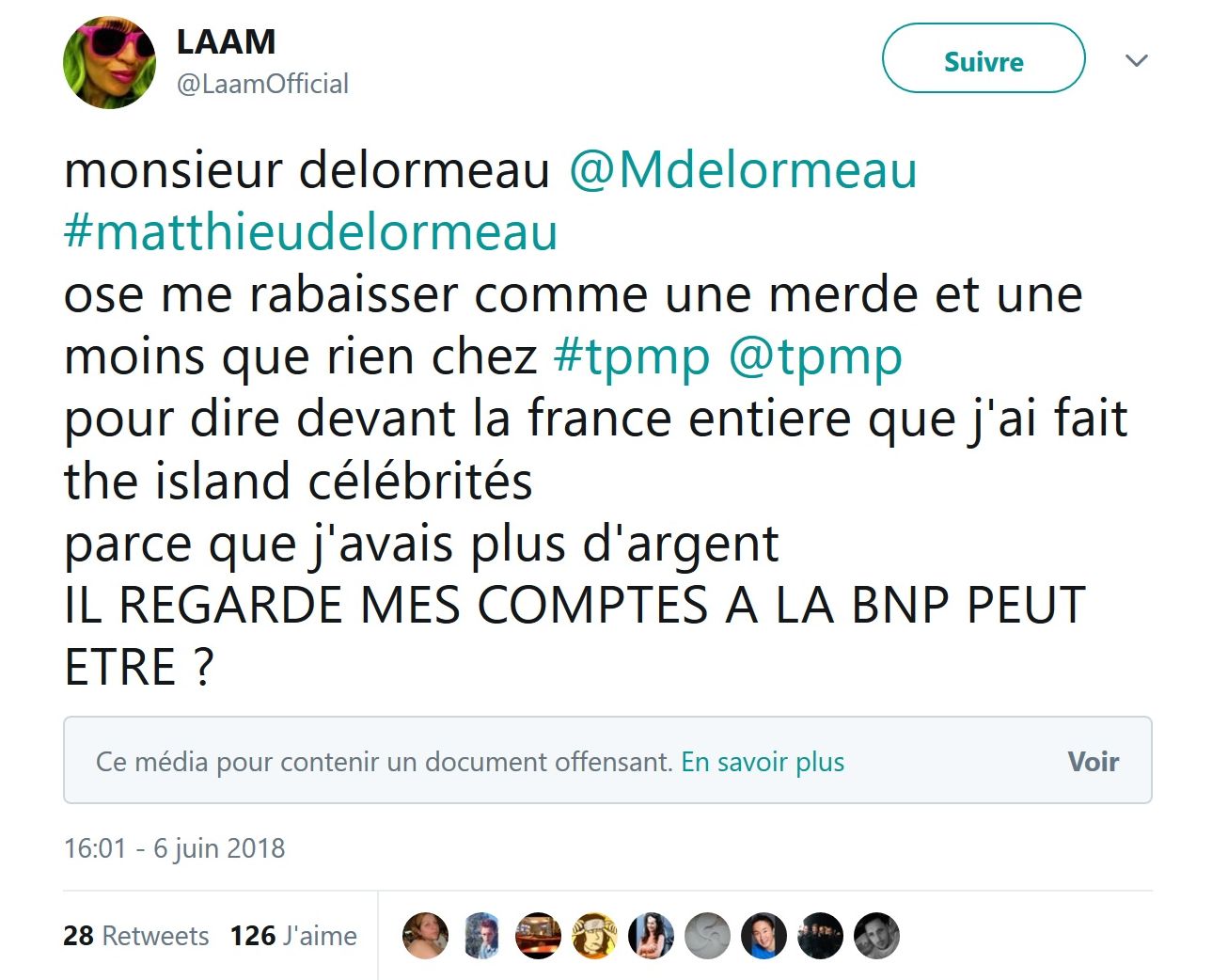
Task: Open the fifth liker avatar
Action: coord(651,936)
